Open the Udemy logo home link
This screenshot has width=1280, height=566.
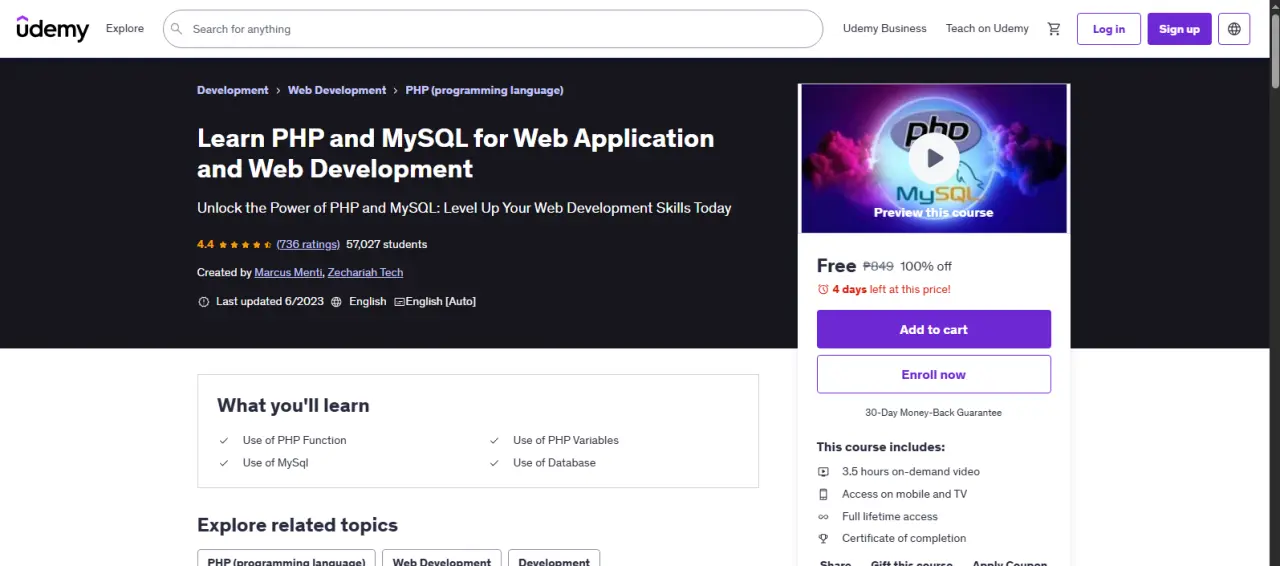(53, 29)
